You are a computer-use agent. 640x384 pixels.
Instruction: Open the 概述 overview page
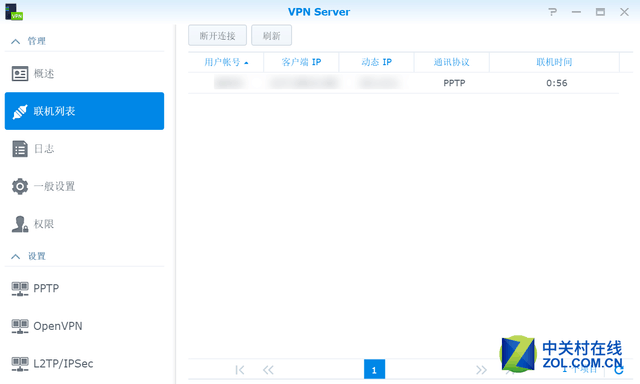(x=84, y=74)
